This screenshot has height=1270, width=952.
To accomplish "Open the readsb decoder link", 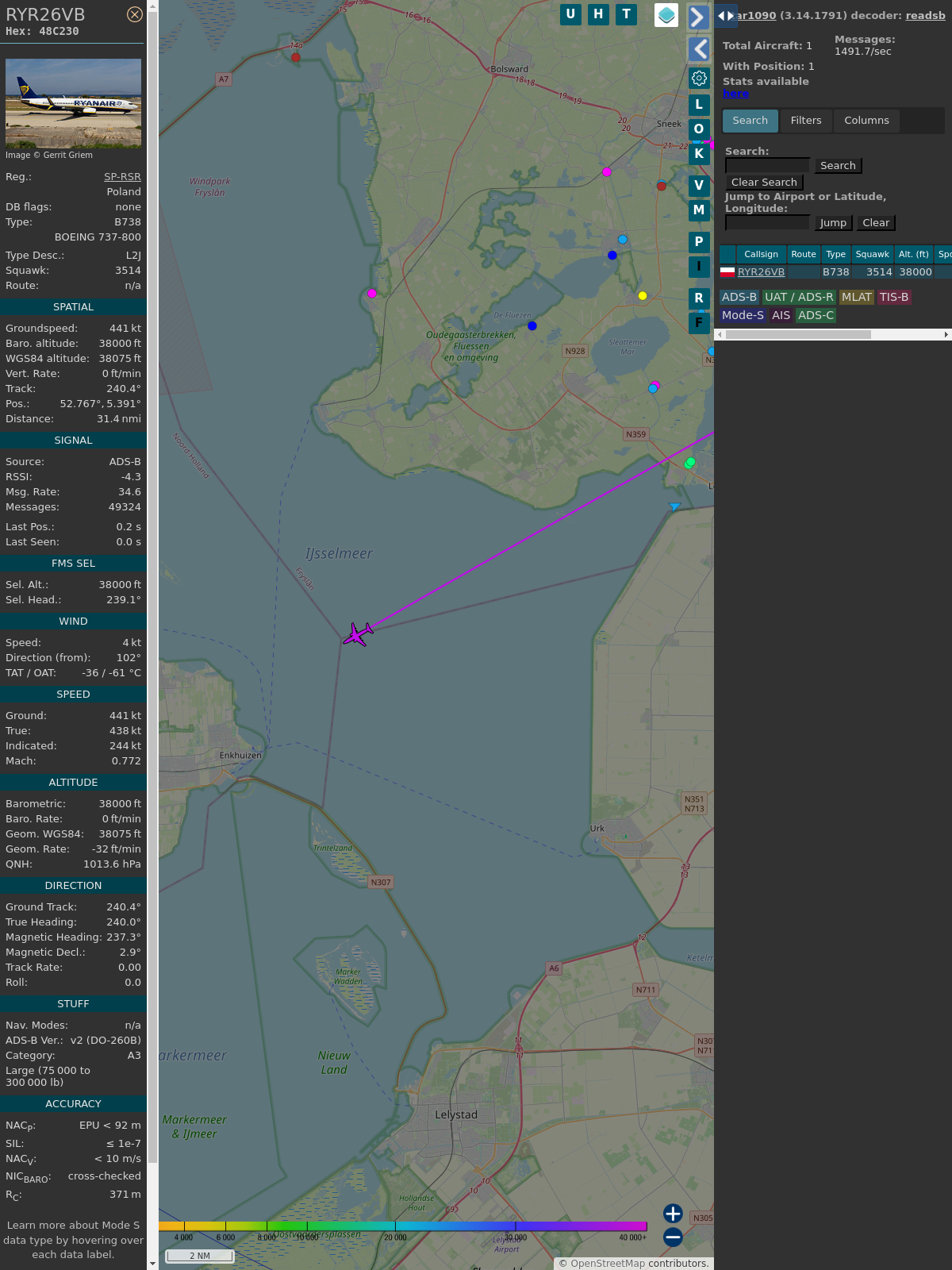I will 925,15.
